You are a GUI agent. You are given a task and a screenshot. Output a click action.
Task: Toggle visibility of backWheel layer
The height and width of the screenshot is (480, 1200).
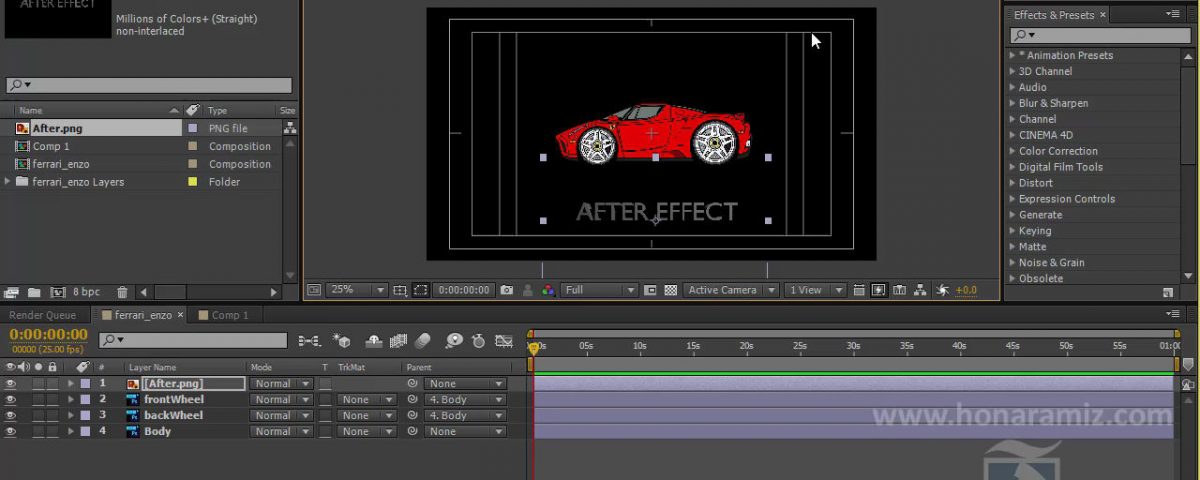[x=11, y=416]
